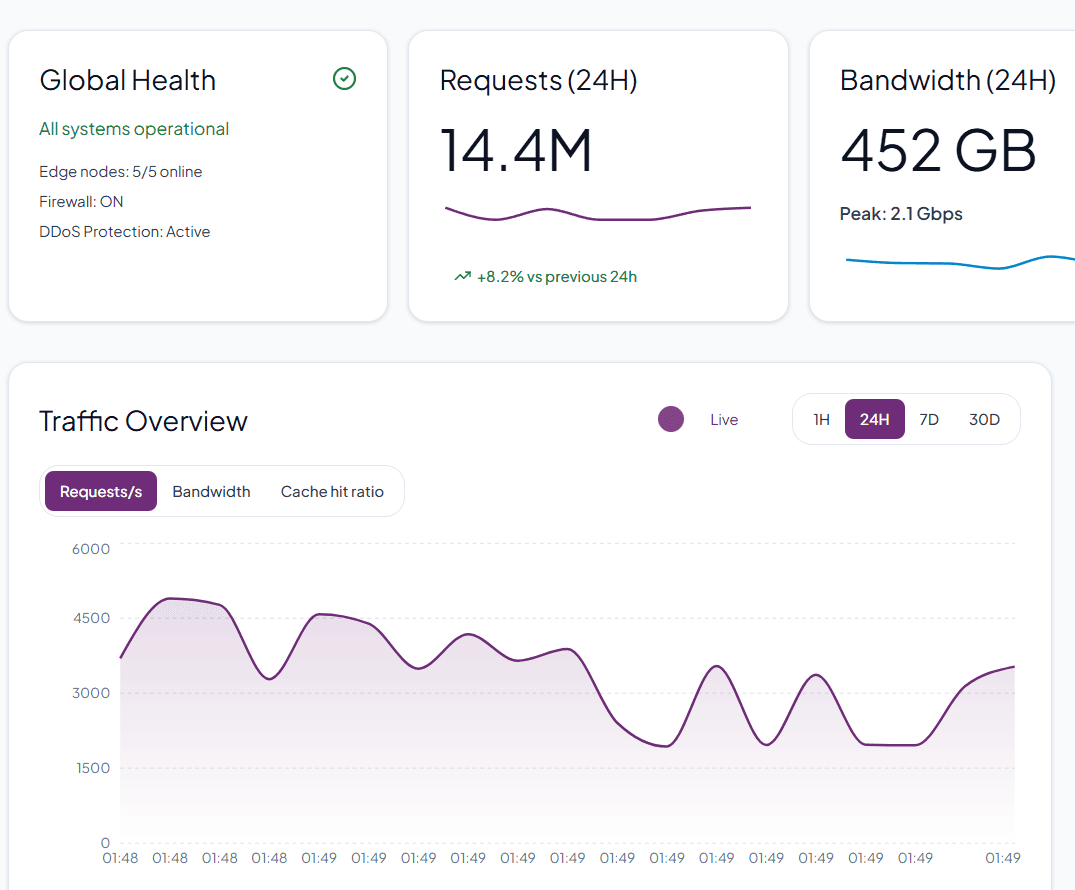Click the Traffic Overview heading
This screenshot has height=890, width=1075.
(x=143, y=421)
